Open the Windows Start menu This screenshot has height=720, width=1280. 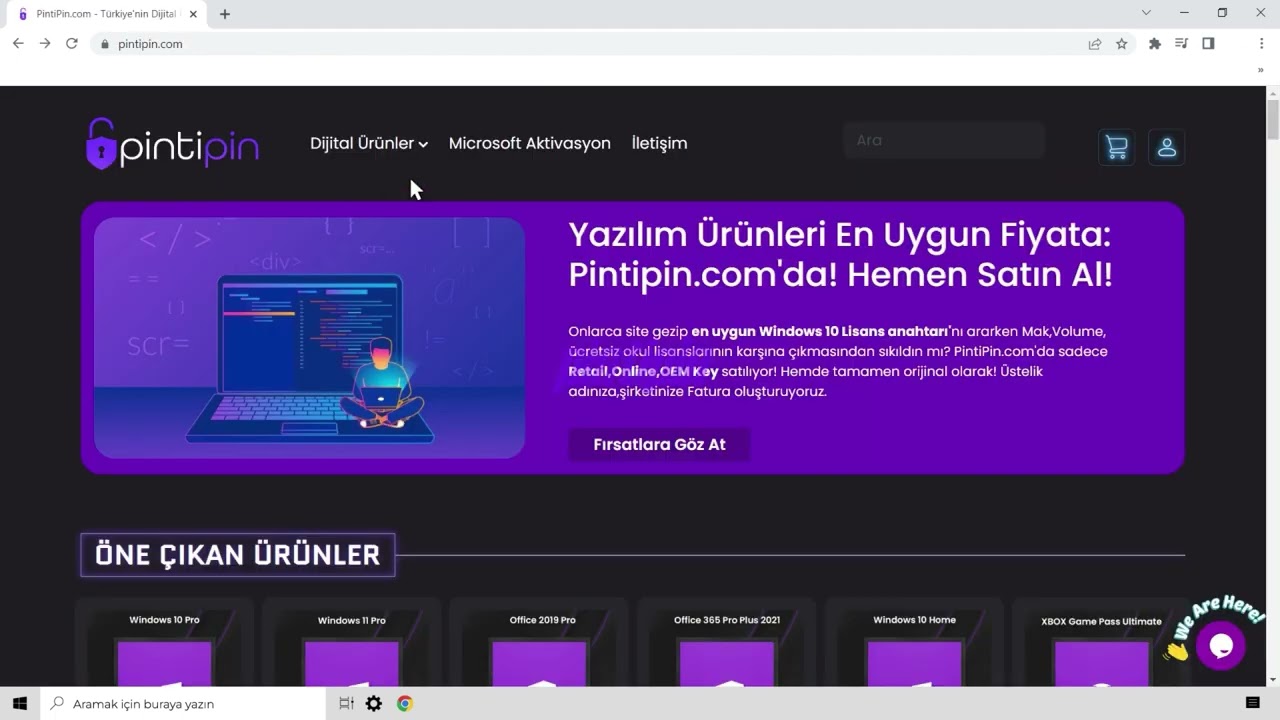pos(19,703)
